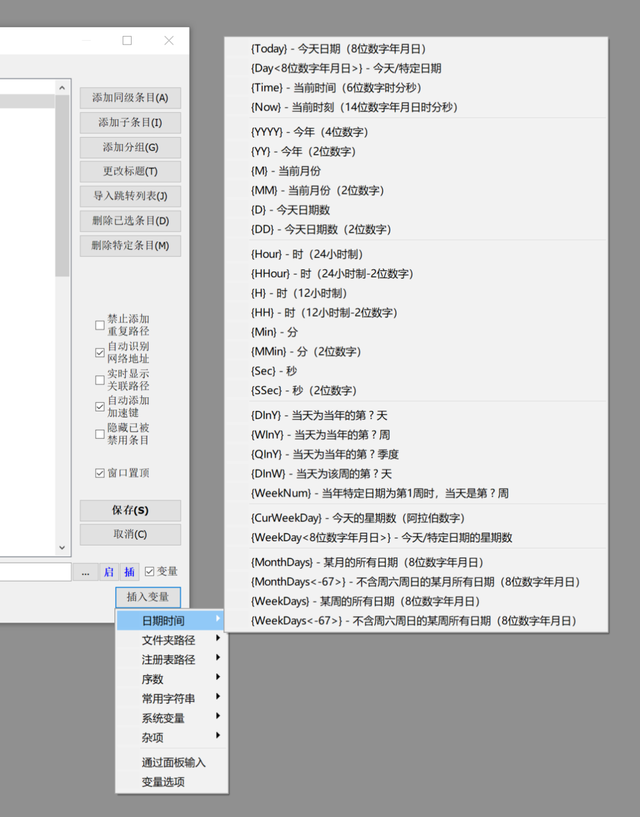Click the 更改标题(T) button
The width and height of the screenshot is (640, 817).
click(130, 171)
